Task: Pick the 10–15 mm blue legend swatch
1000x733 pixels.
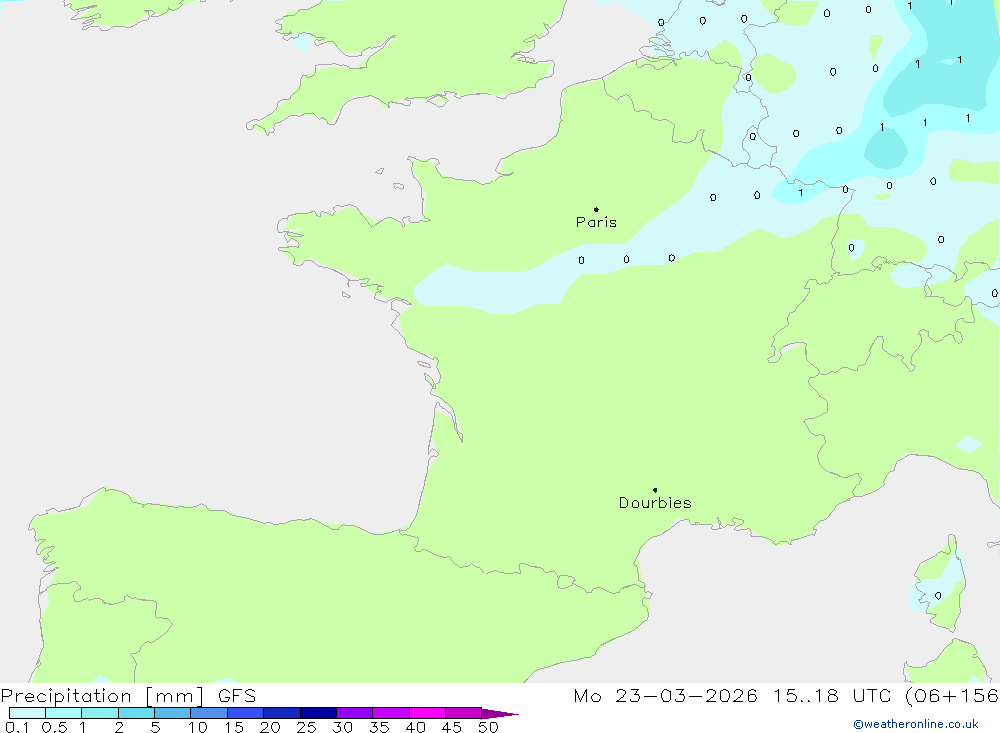Action: (209, 713)
